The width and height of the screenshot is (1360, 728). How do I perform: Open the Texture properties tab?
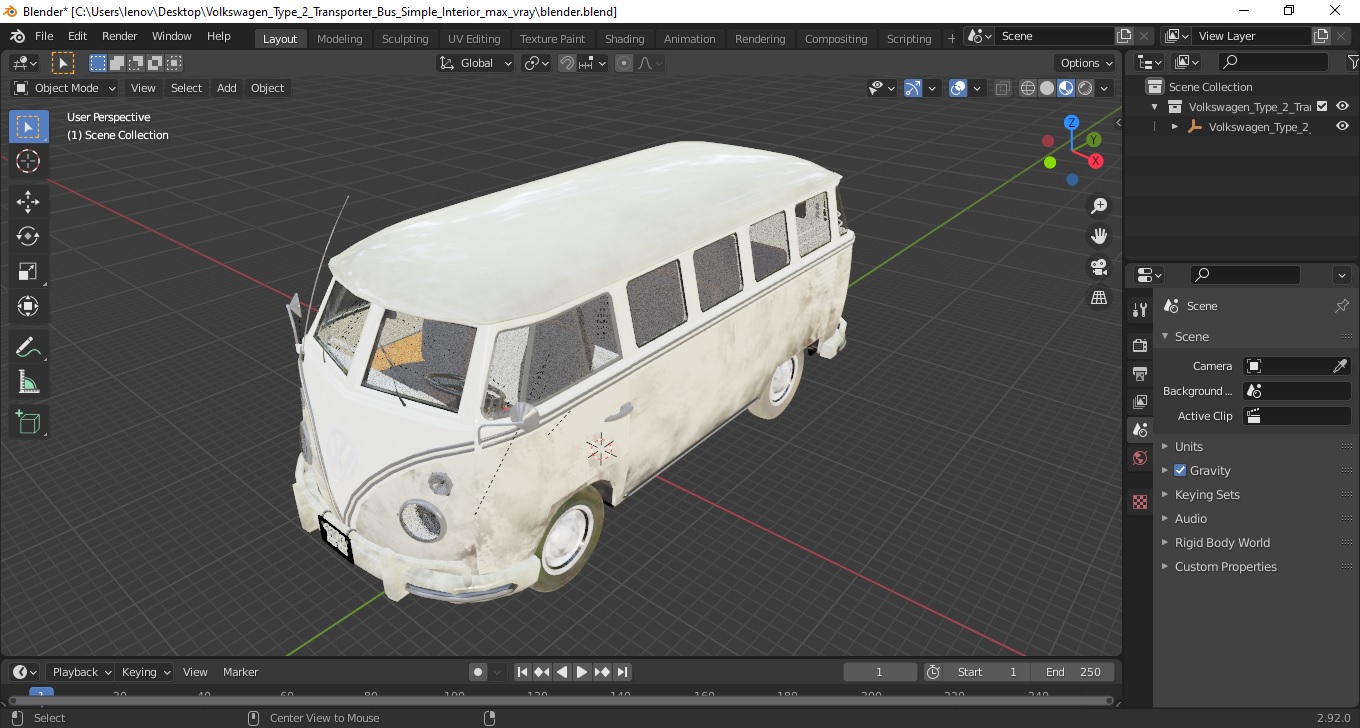click(x=1140, y=502)
